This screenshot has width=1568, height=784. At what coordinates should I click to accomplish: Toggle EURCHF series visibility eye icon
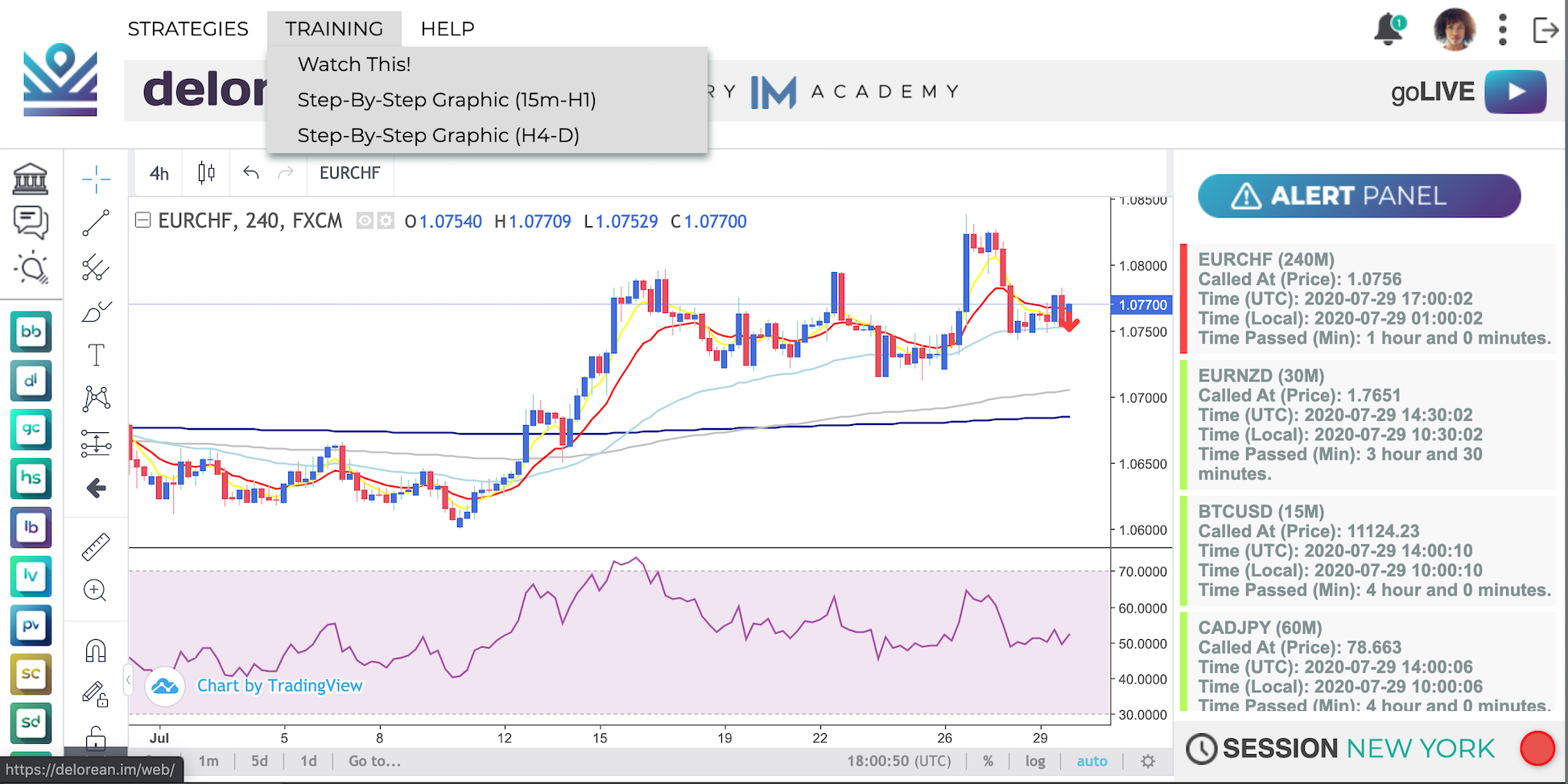pos(365,221)
